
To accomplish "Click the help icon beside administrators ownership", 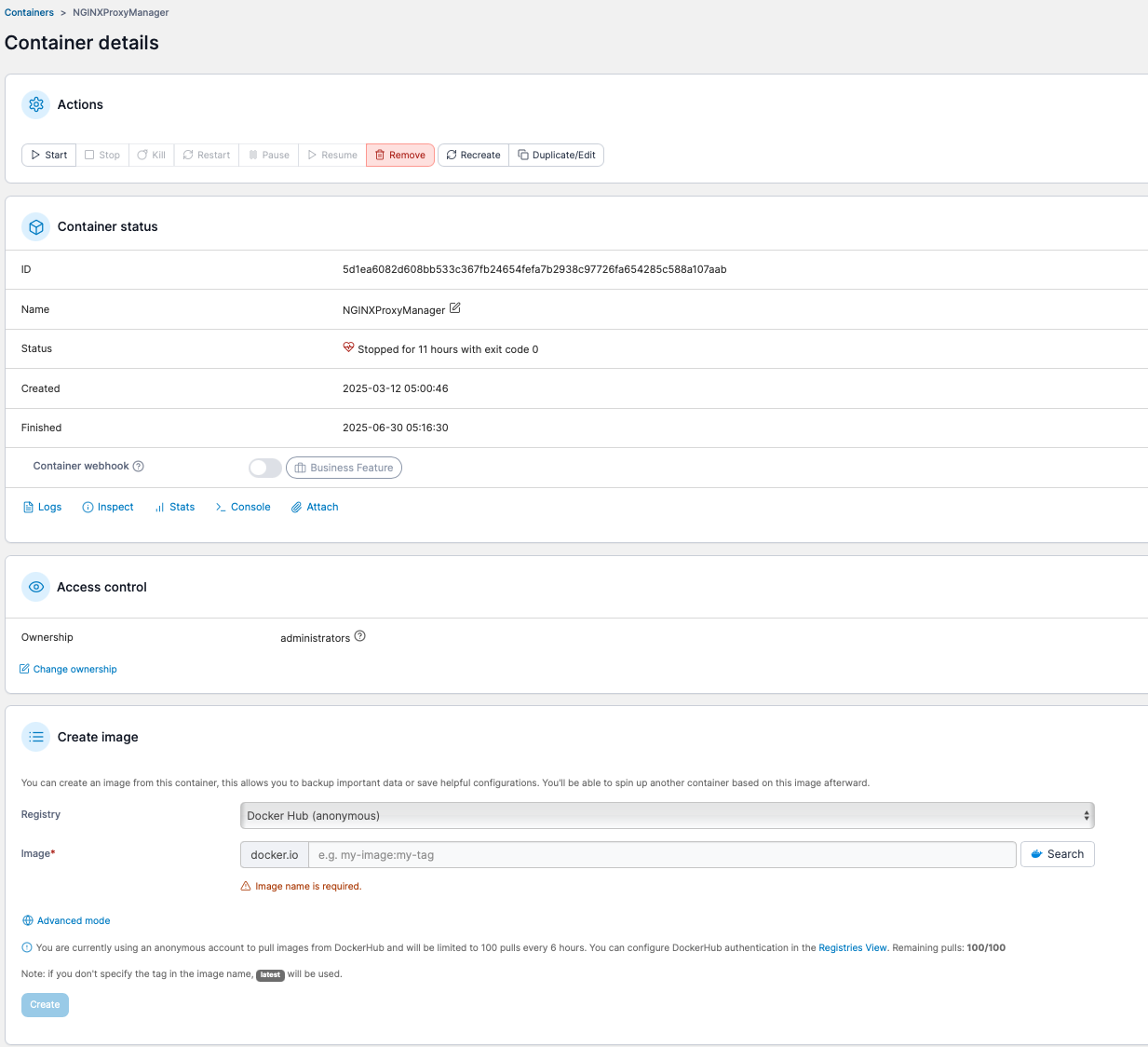I will pos(360,636).
